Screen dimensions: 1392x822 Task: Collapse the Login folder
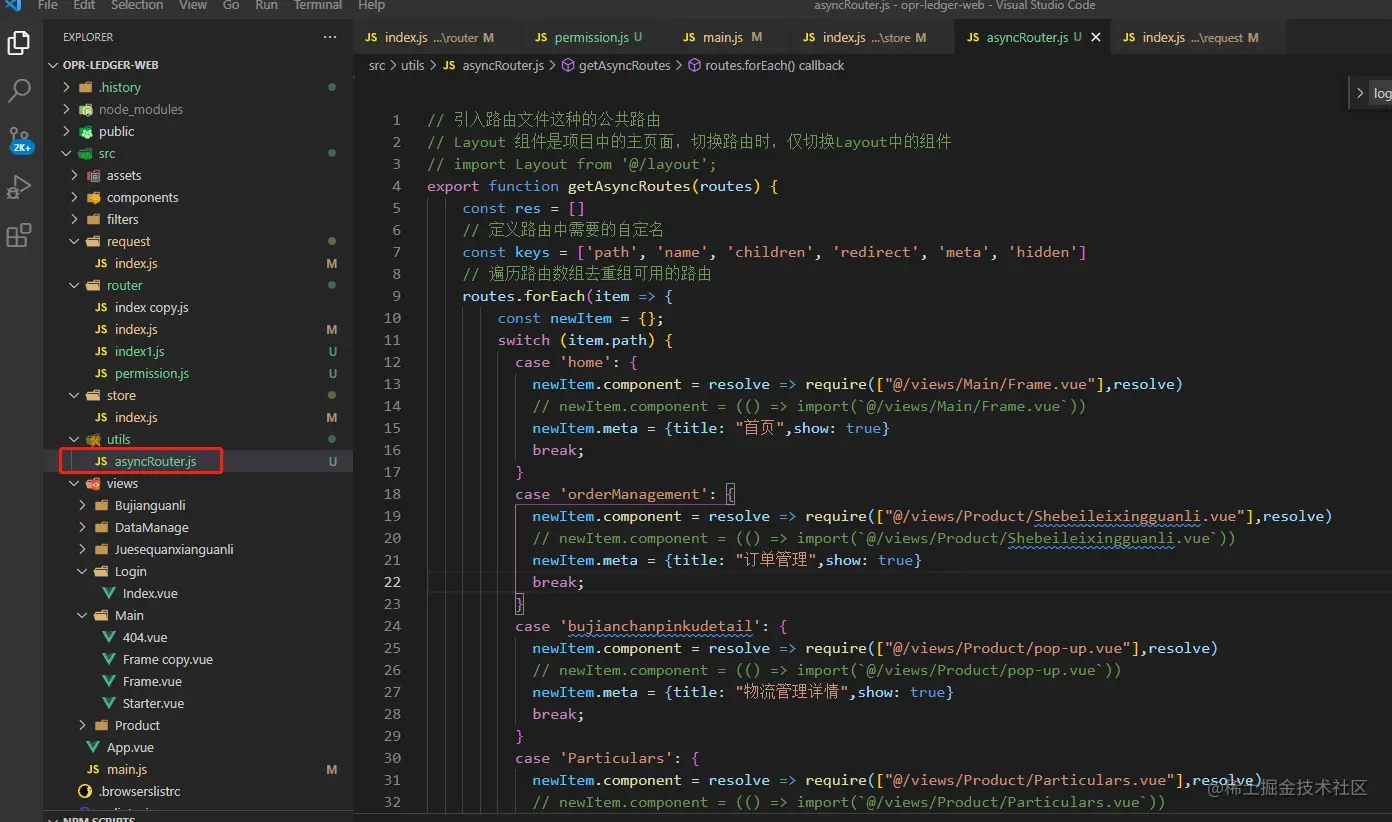click(x=83, y=571)
